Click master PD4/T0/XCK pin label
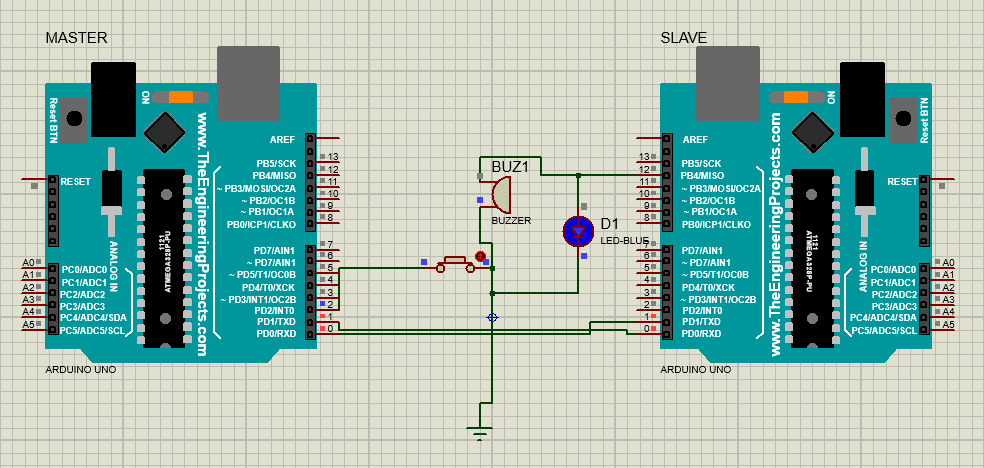 point(270,286)
